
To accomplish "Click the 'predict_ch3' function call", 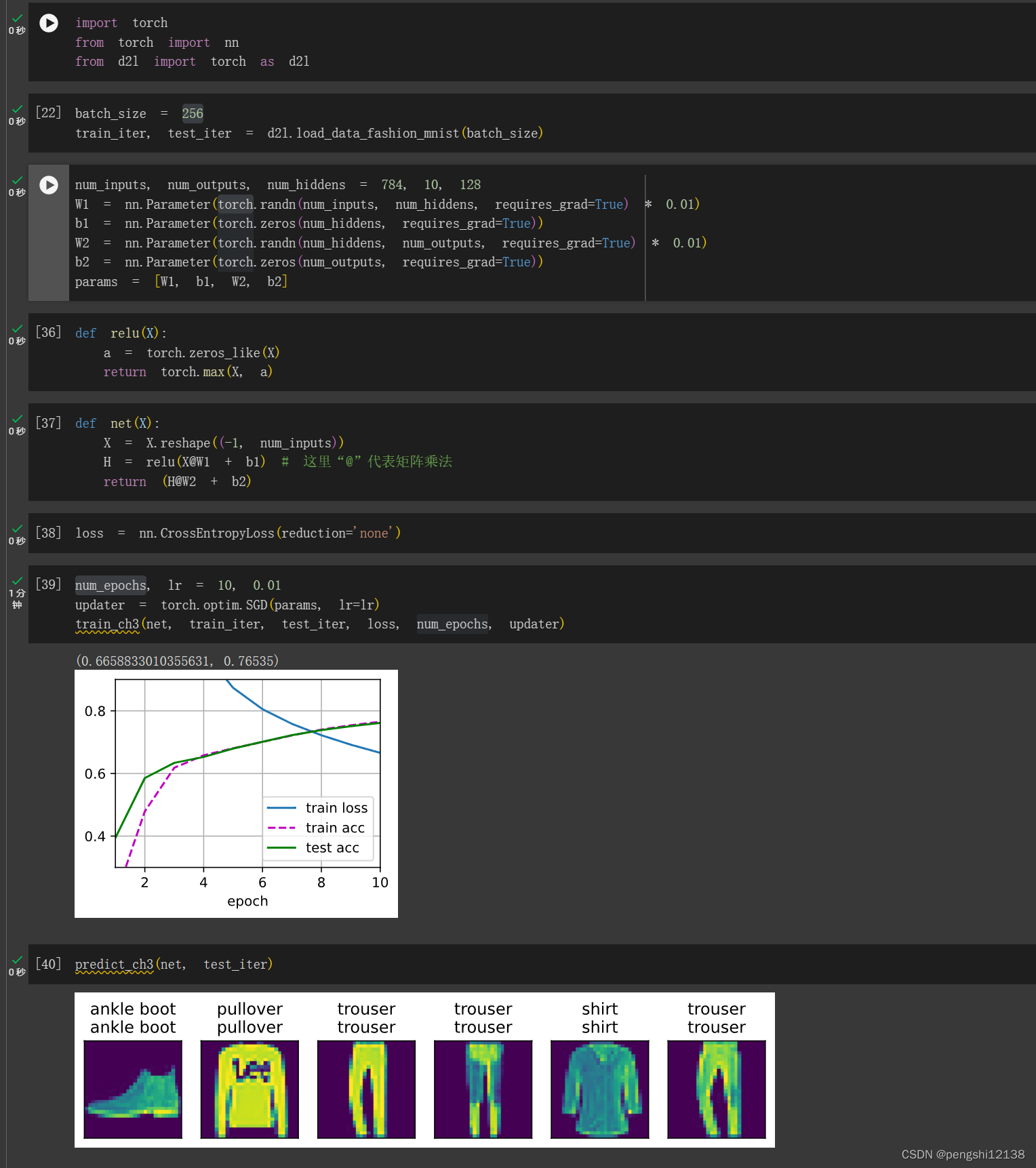I will [x=114, y=964].
